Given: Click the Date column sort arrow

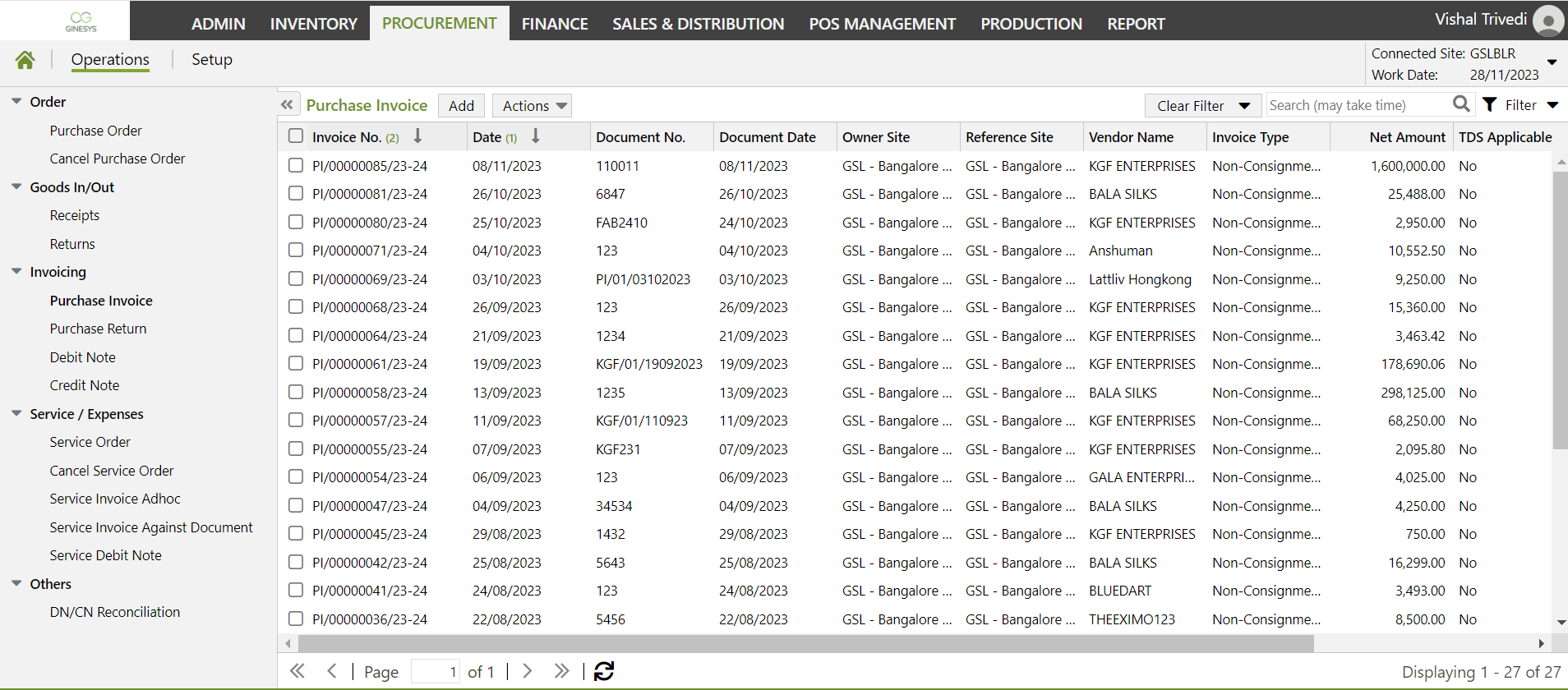Looking at the screenshot, I should 536,136.
